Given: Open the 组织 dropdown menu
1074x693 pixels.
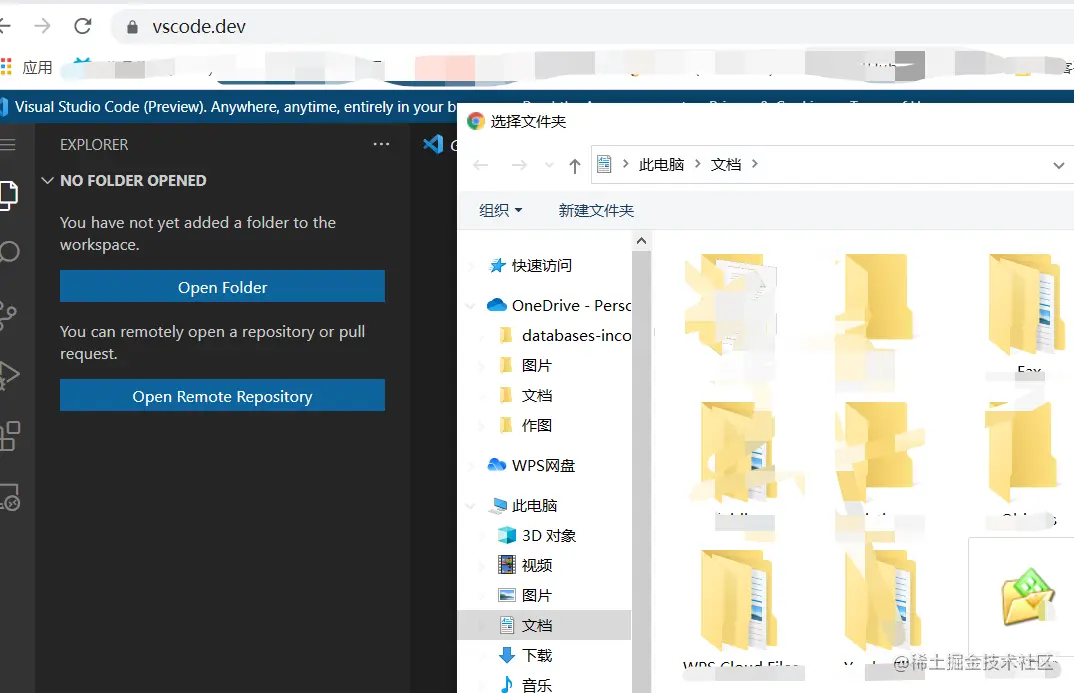Looking at the screenshot, I should point(501,210).
